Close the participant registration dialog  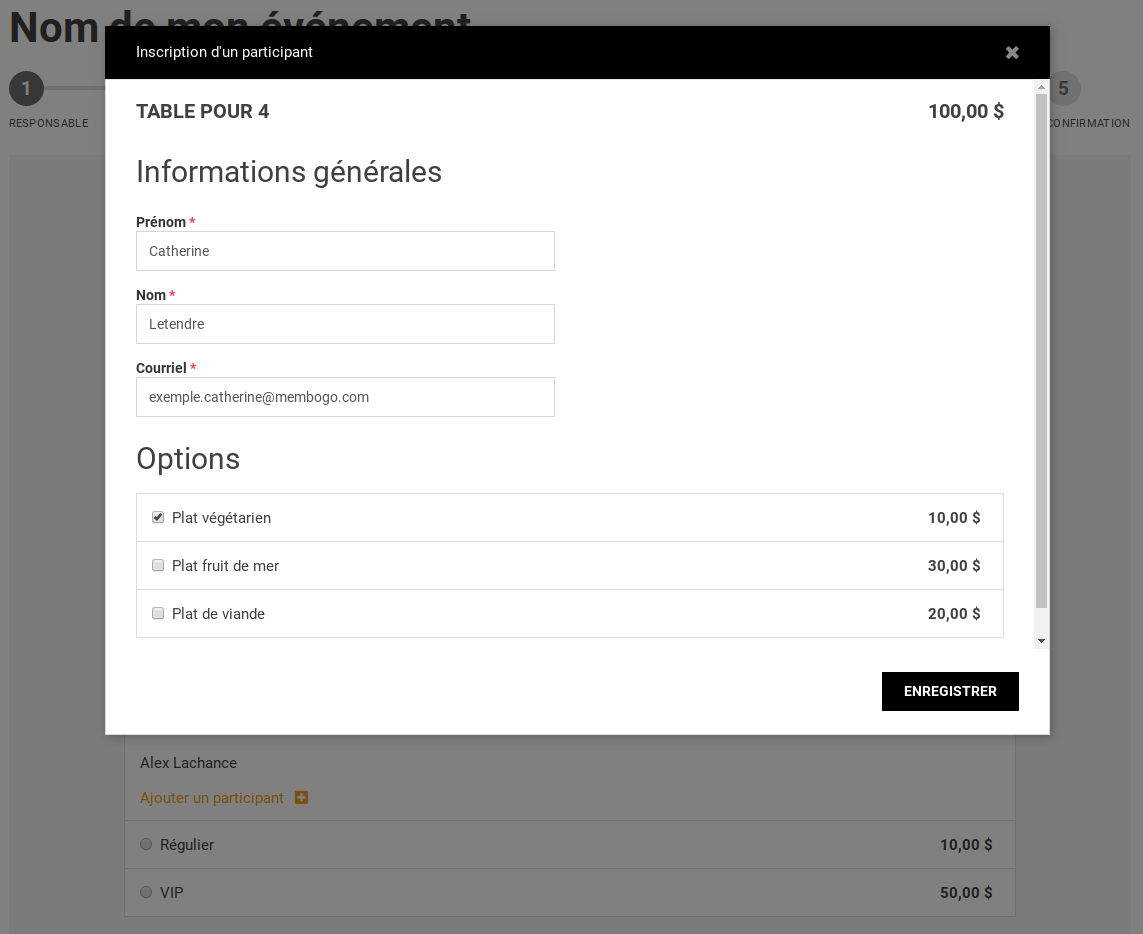[x=1012, y=52]
